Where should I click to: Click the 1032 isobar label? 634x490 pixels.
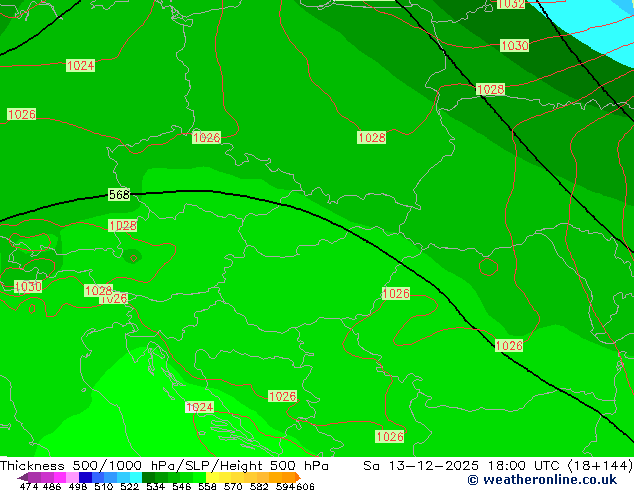(511, 4)
